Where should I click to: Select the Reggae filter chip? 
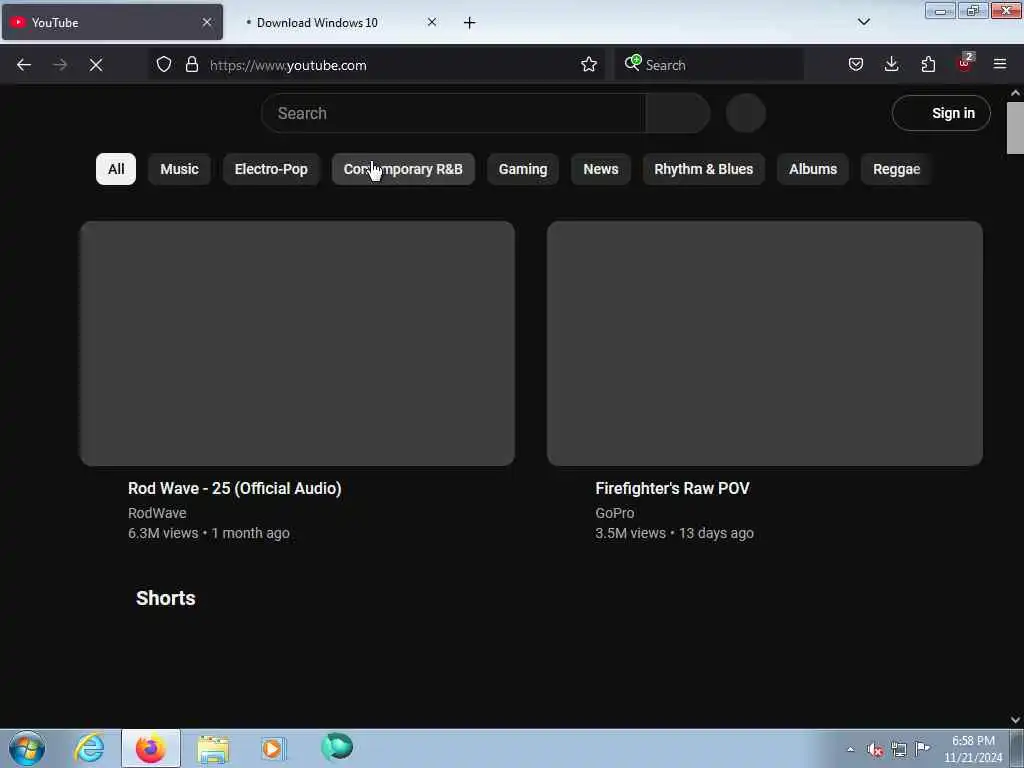897,169
